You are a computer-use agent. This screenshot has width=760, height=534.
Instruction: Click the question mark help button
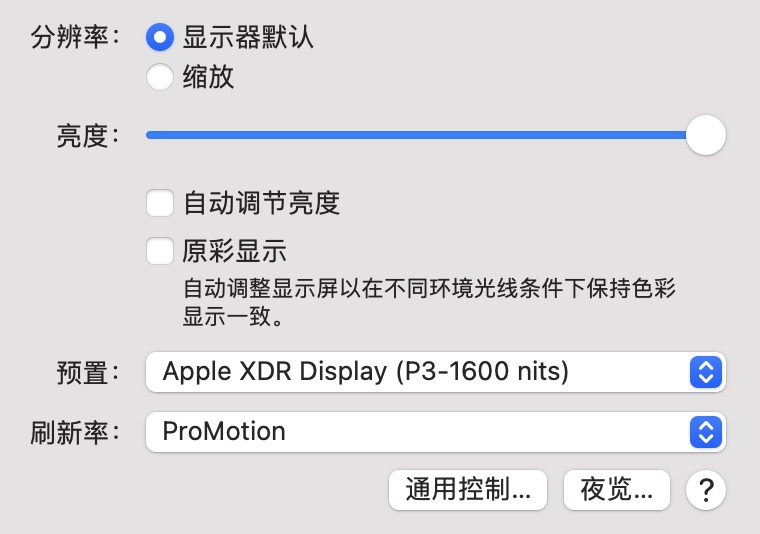click(706, 490)
